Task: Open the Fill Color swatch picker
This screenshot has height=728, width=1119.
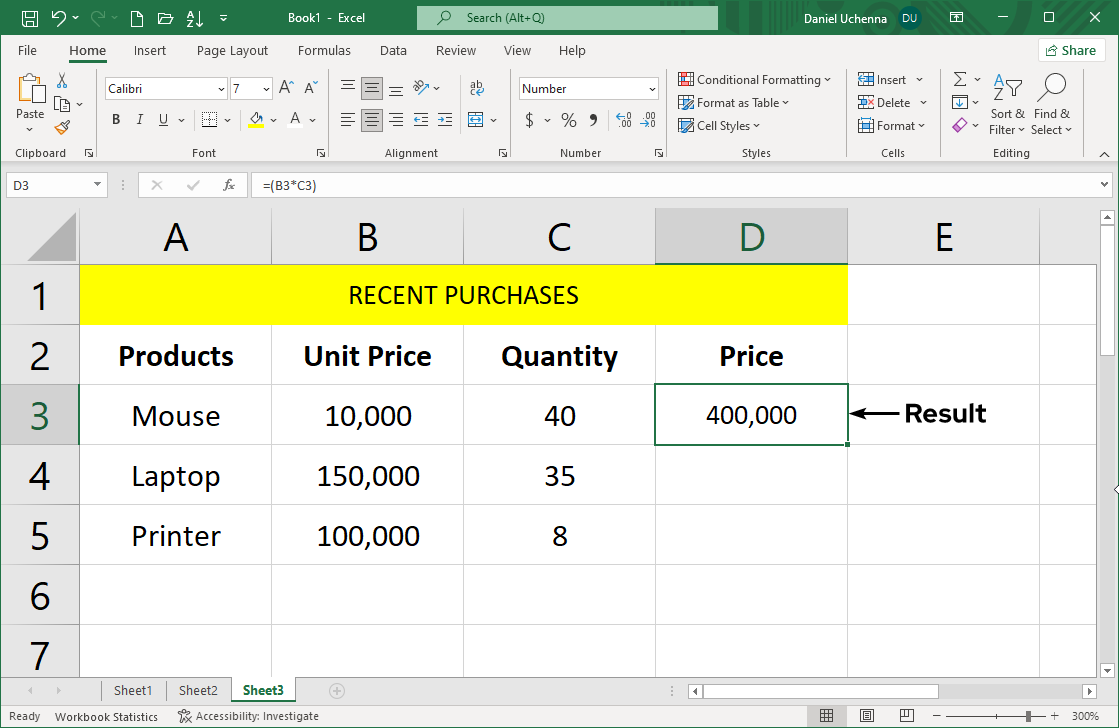Action: point(272,119)
